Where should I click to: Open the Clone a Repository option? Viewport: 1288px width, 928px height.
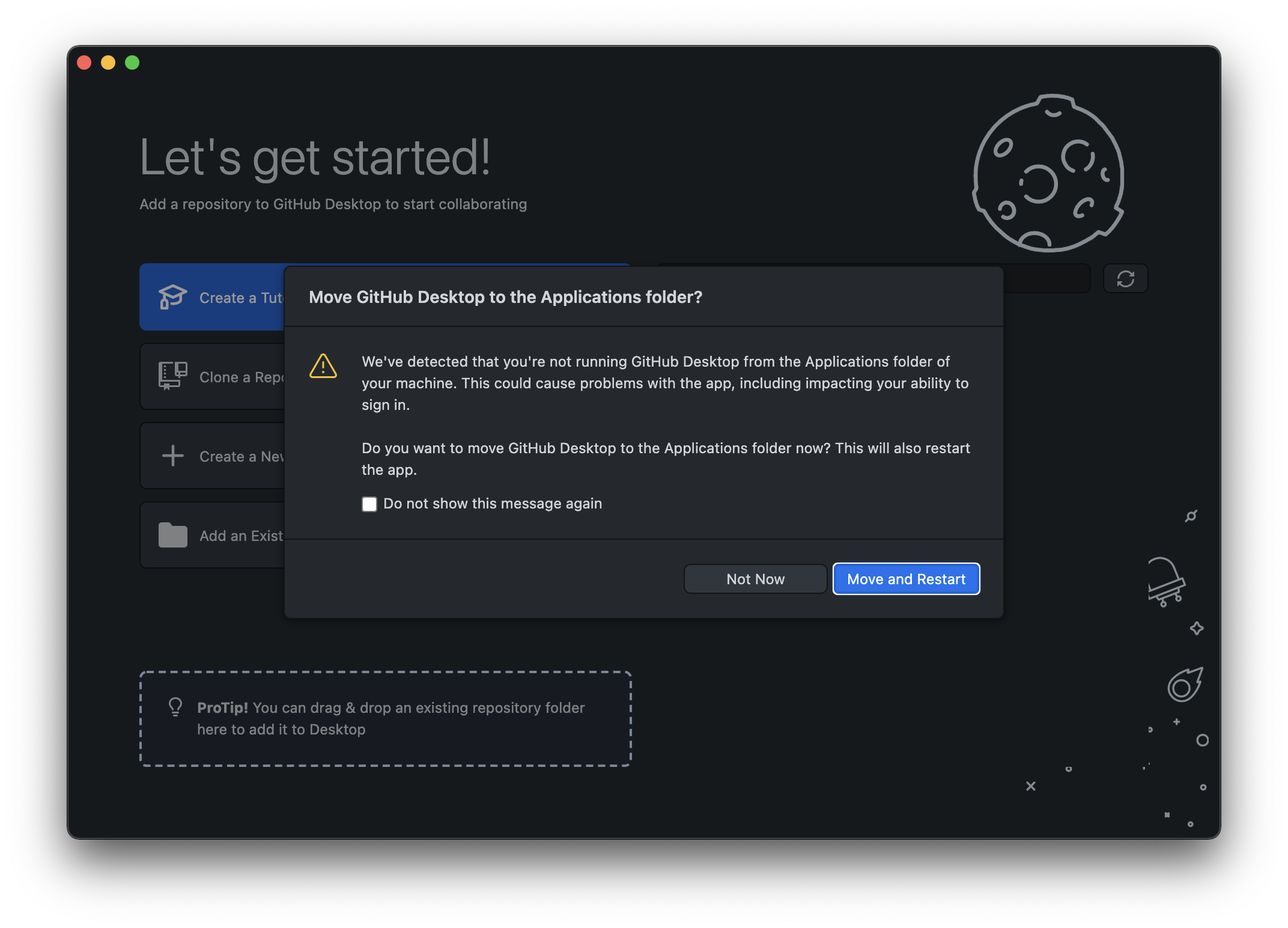(x=212, y=376)
